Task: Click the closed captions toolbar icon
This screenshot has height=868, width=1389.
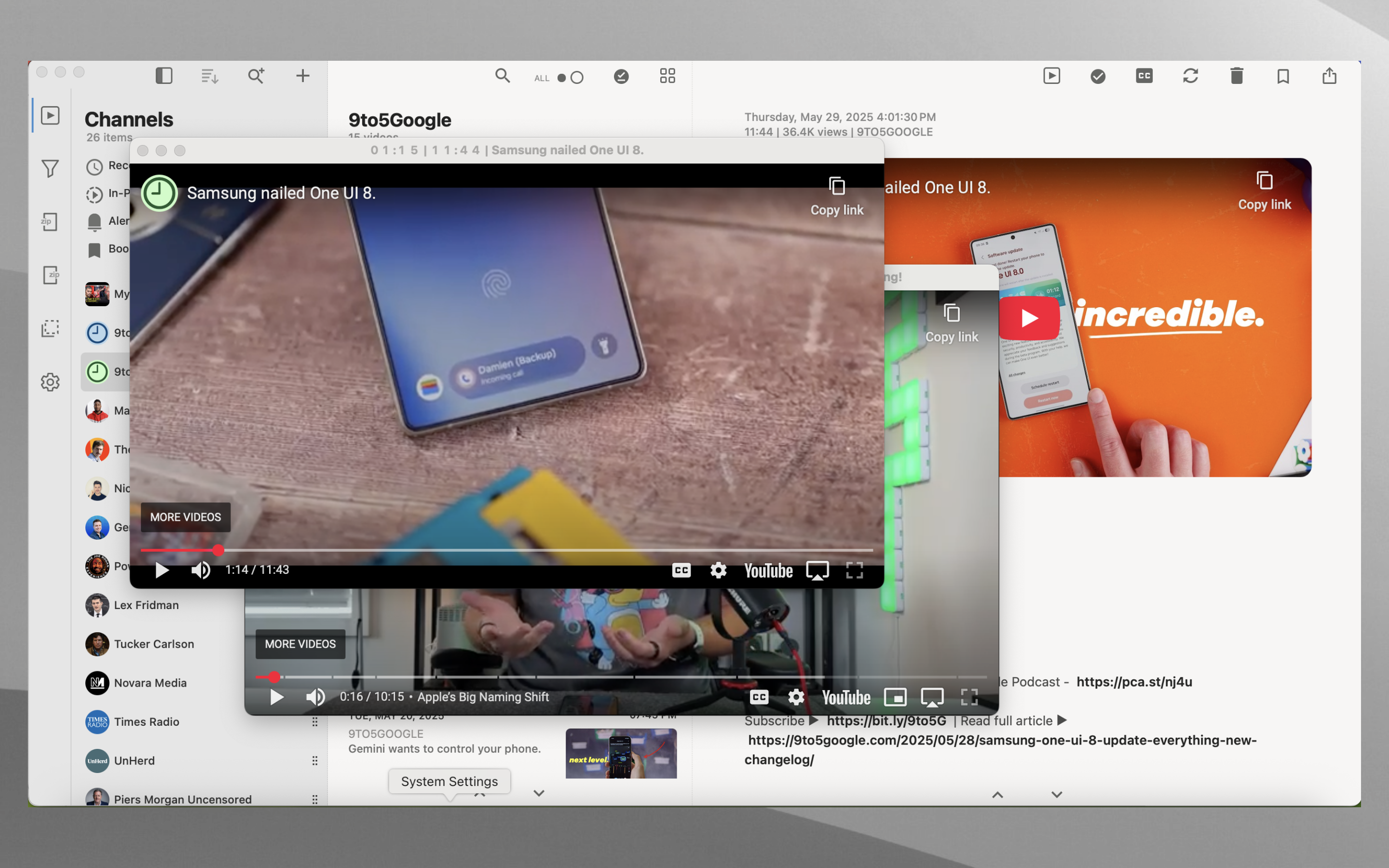Action: [1144, 76]
